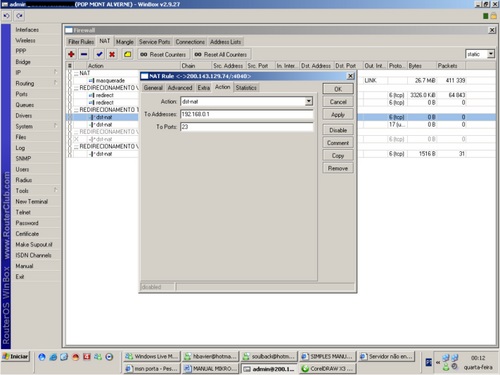This screenshot has height=375, width=500.
Task: Click the Iniciar start button
Action: (16, 356)
